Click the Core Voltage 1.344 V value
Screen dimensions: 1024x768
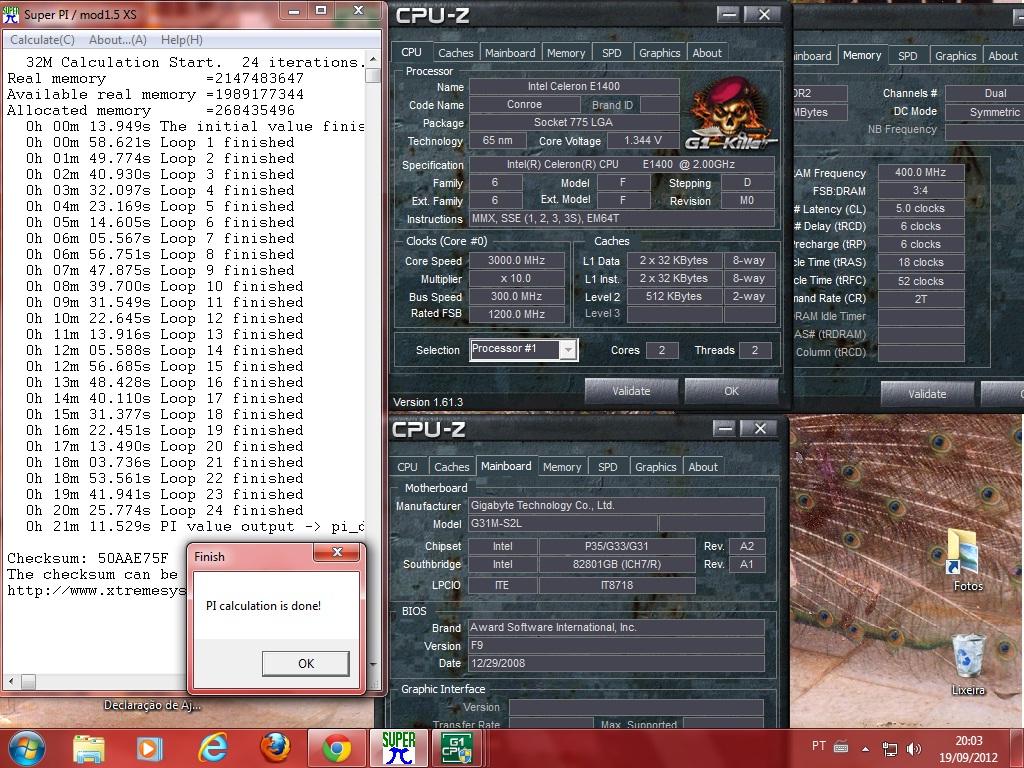pyautogui.click(x=643, y=140)
